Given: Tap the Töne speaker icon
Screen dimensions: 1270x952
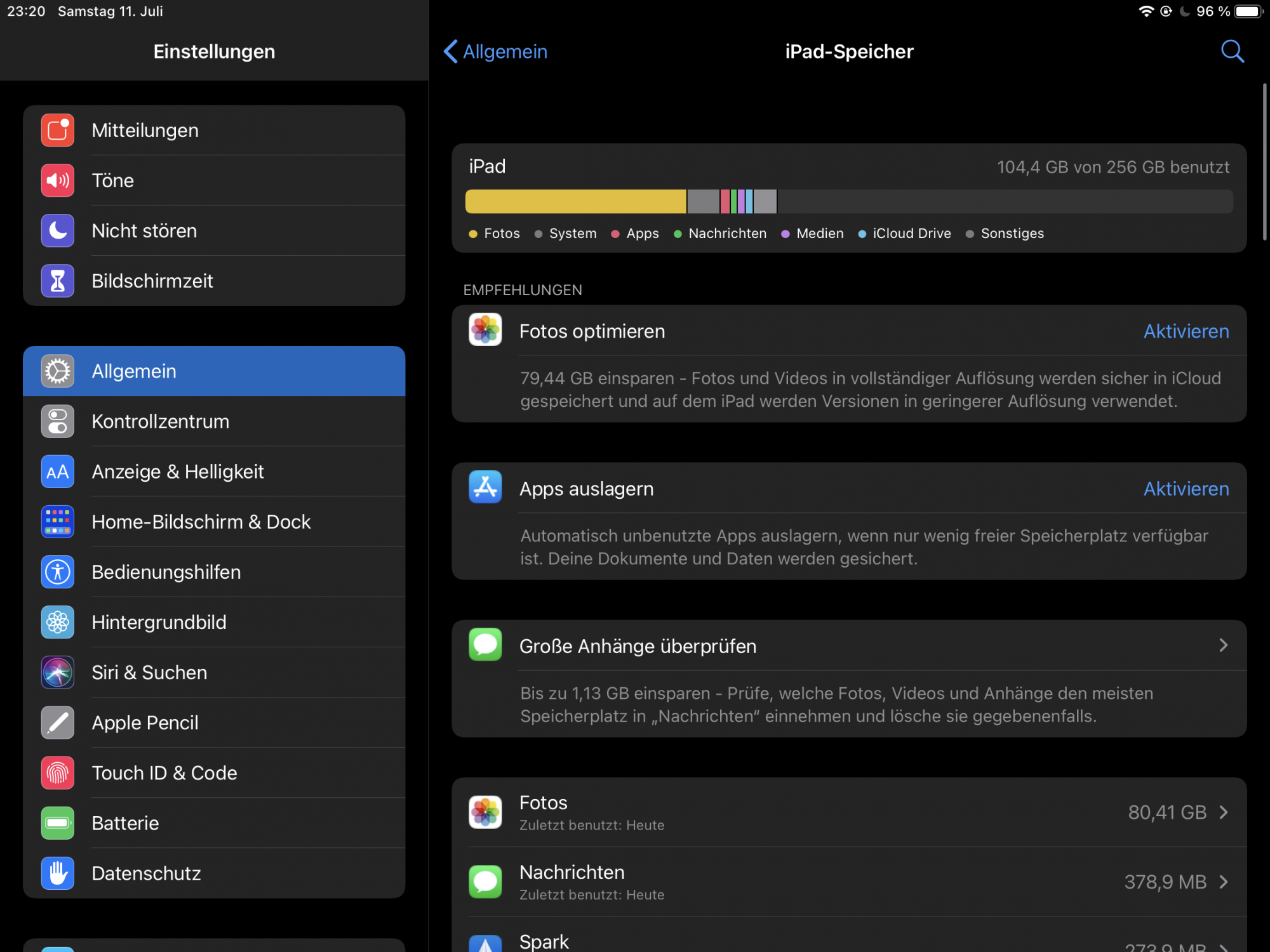Looking at the screenshot, I should [58, 180].
